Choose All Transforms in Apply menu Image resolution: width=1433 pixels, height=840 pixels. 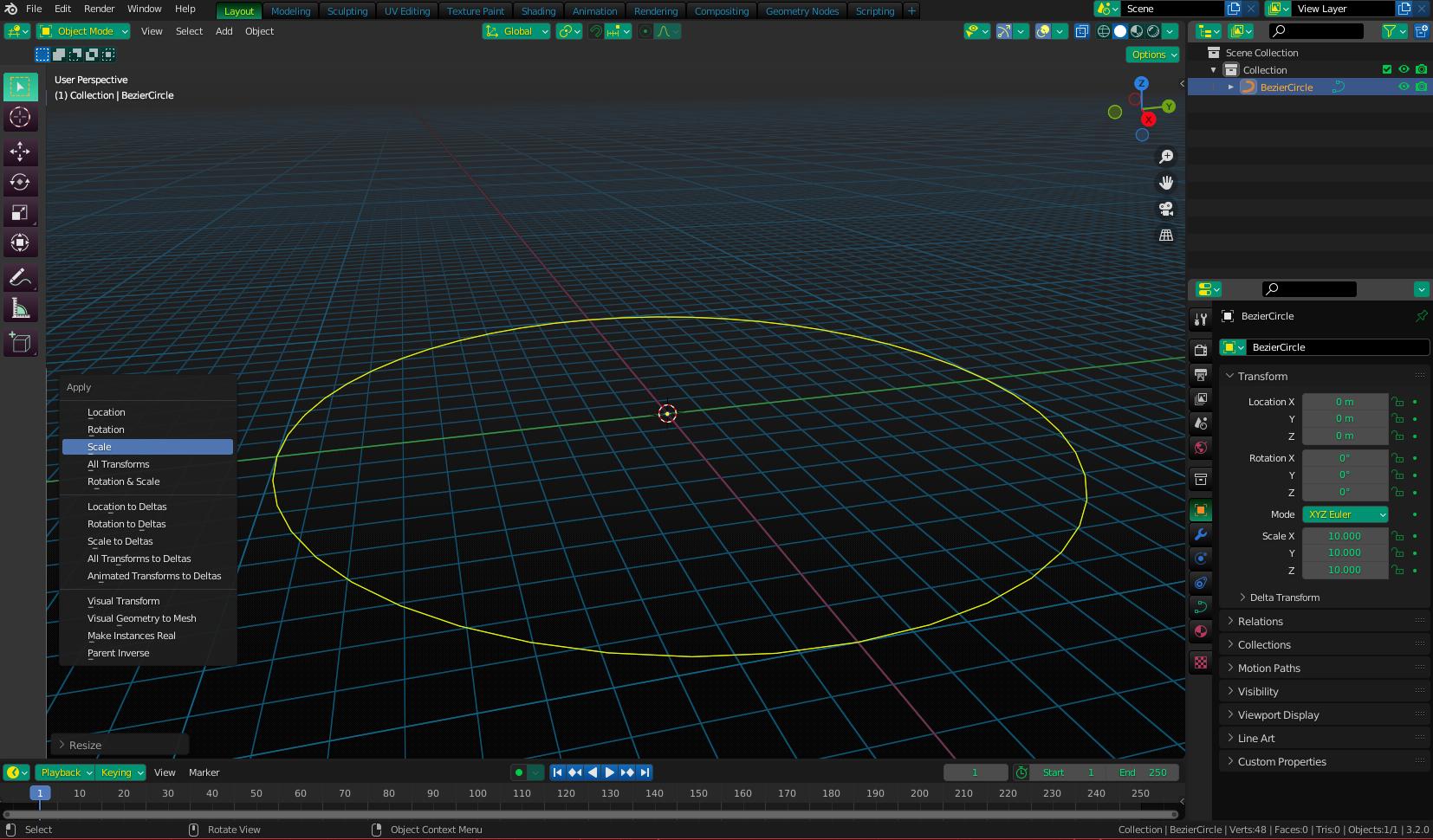coord(147,464)
